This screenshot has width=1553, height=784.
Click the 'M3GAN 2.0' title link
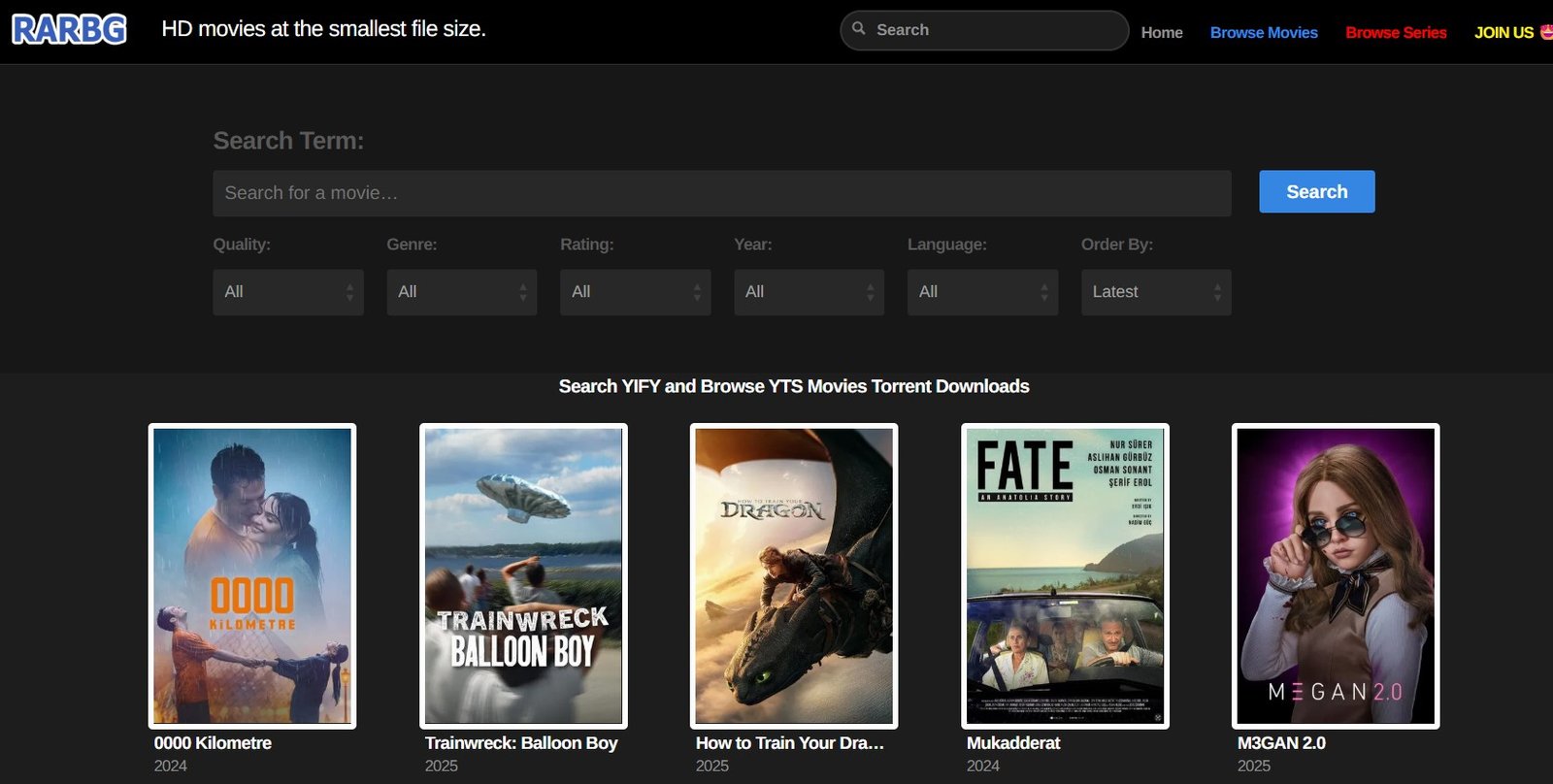click(x=1281, y=743)
